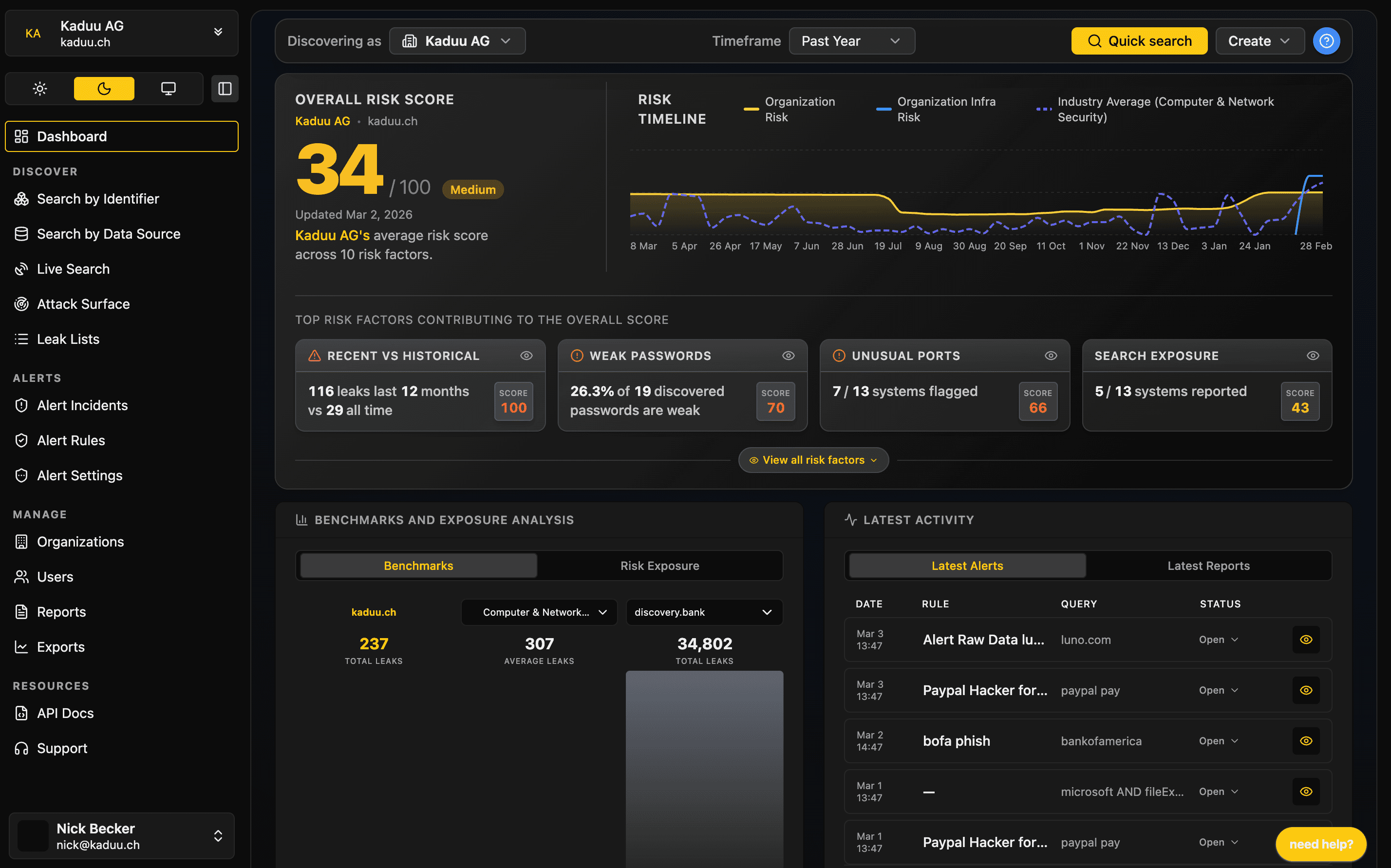Switch to the Risk Exposure tab

pyautogui.click(x=660, y=566)
